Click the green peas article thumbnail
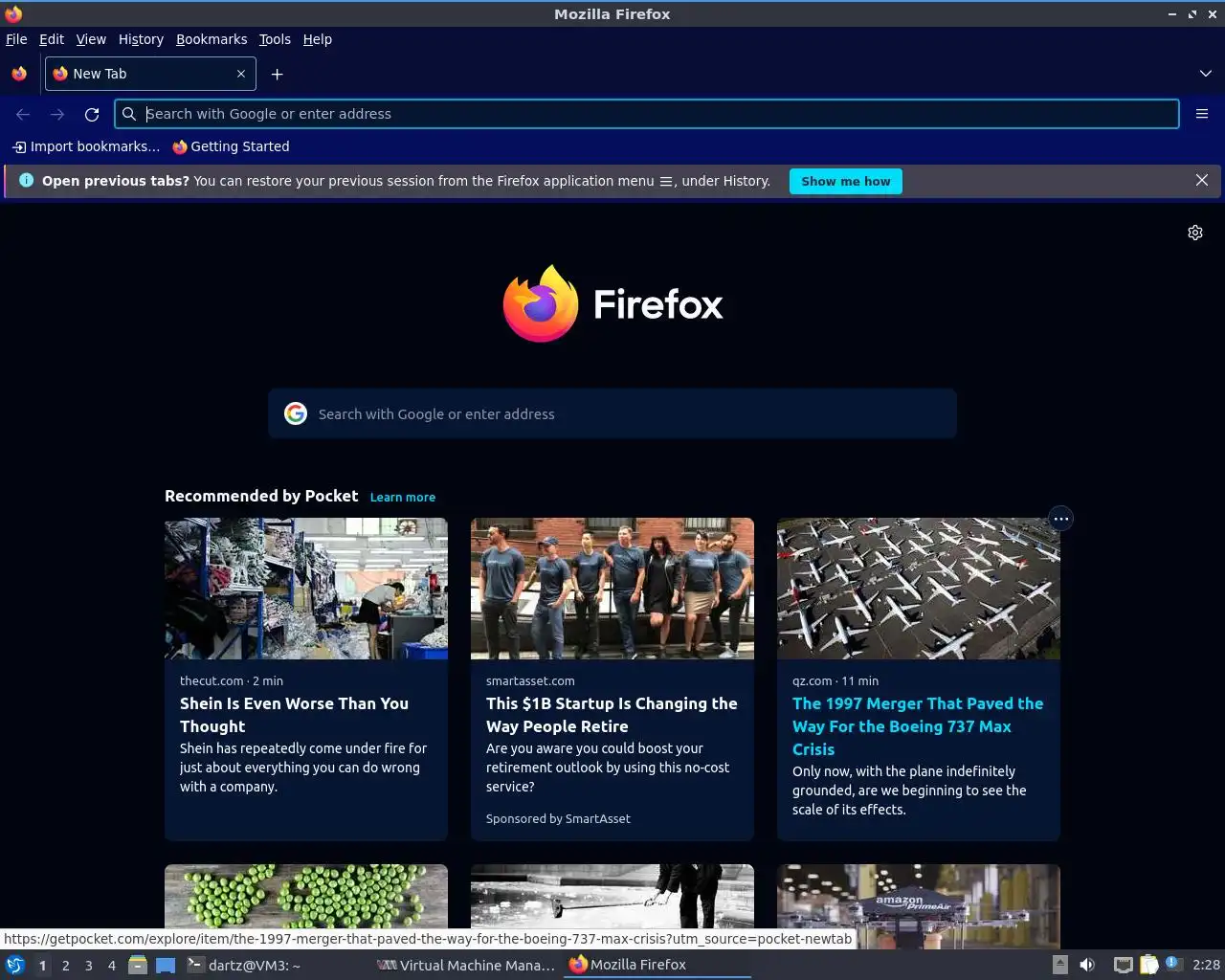Image resolution: width=1225 pixels, height=980 pixels. [306, 897]
